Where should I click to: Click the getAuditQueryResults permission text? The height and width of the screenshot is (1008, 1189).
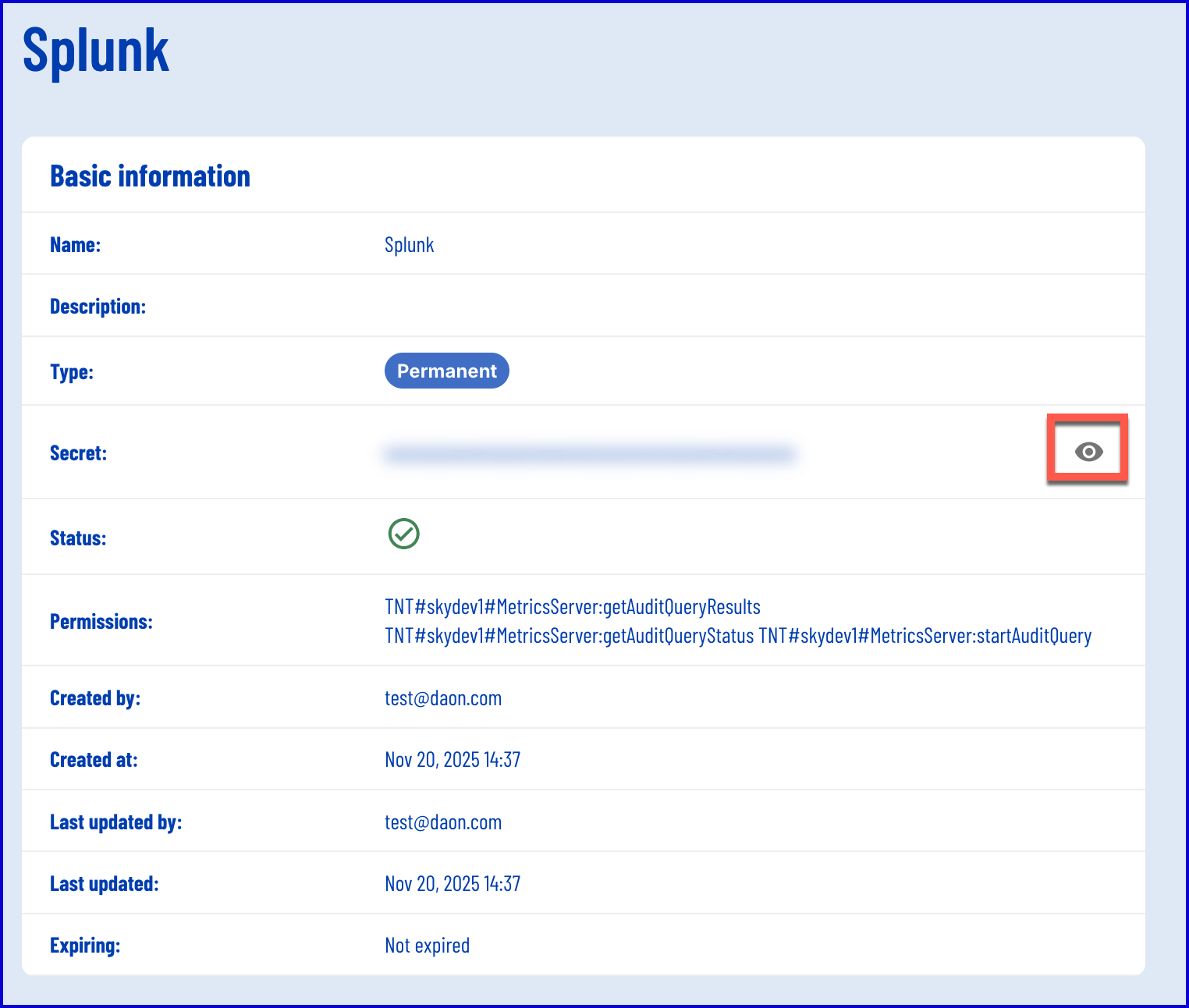(x=573, y=607)
